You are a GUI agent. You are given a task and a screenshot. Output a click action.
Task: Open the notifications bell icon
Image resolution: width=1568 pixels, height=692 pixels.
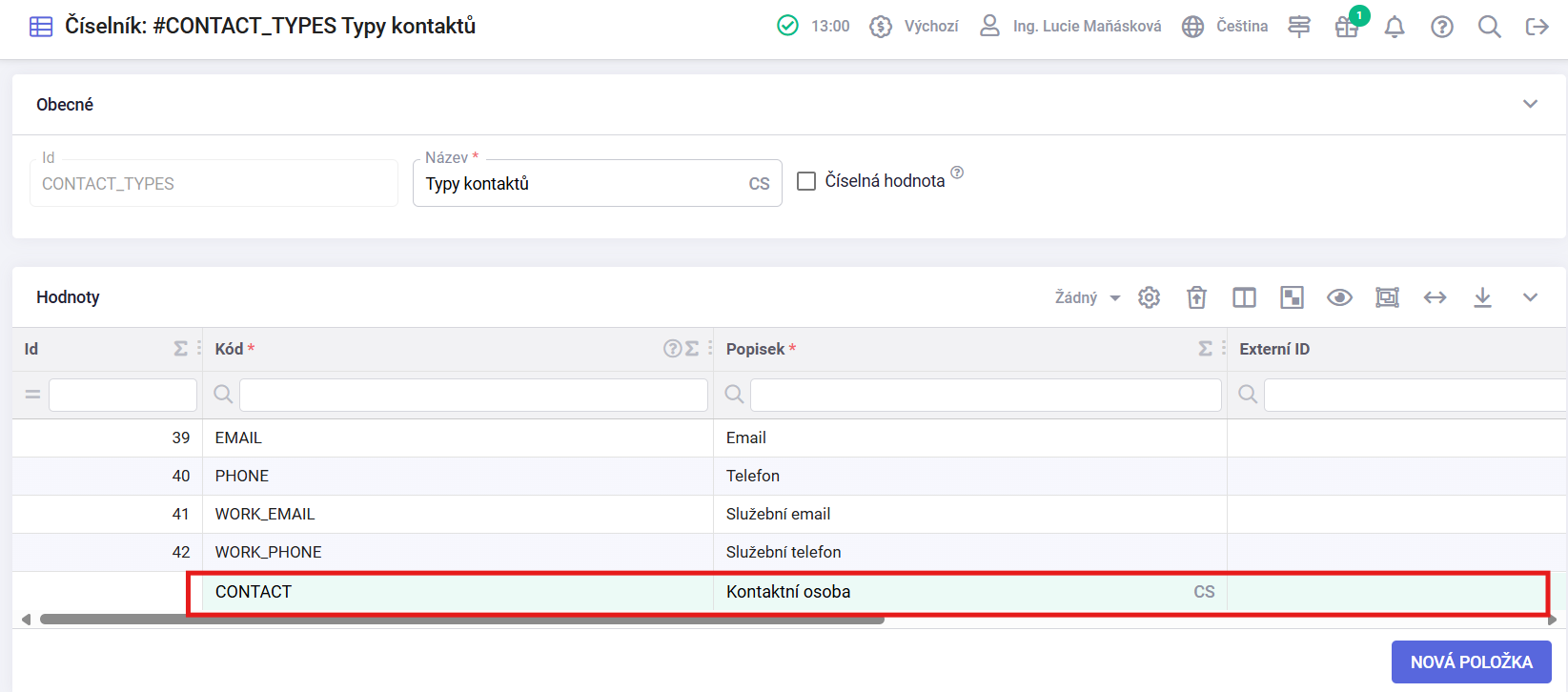click(x=1395, y=27)
